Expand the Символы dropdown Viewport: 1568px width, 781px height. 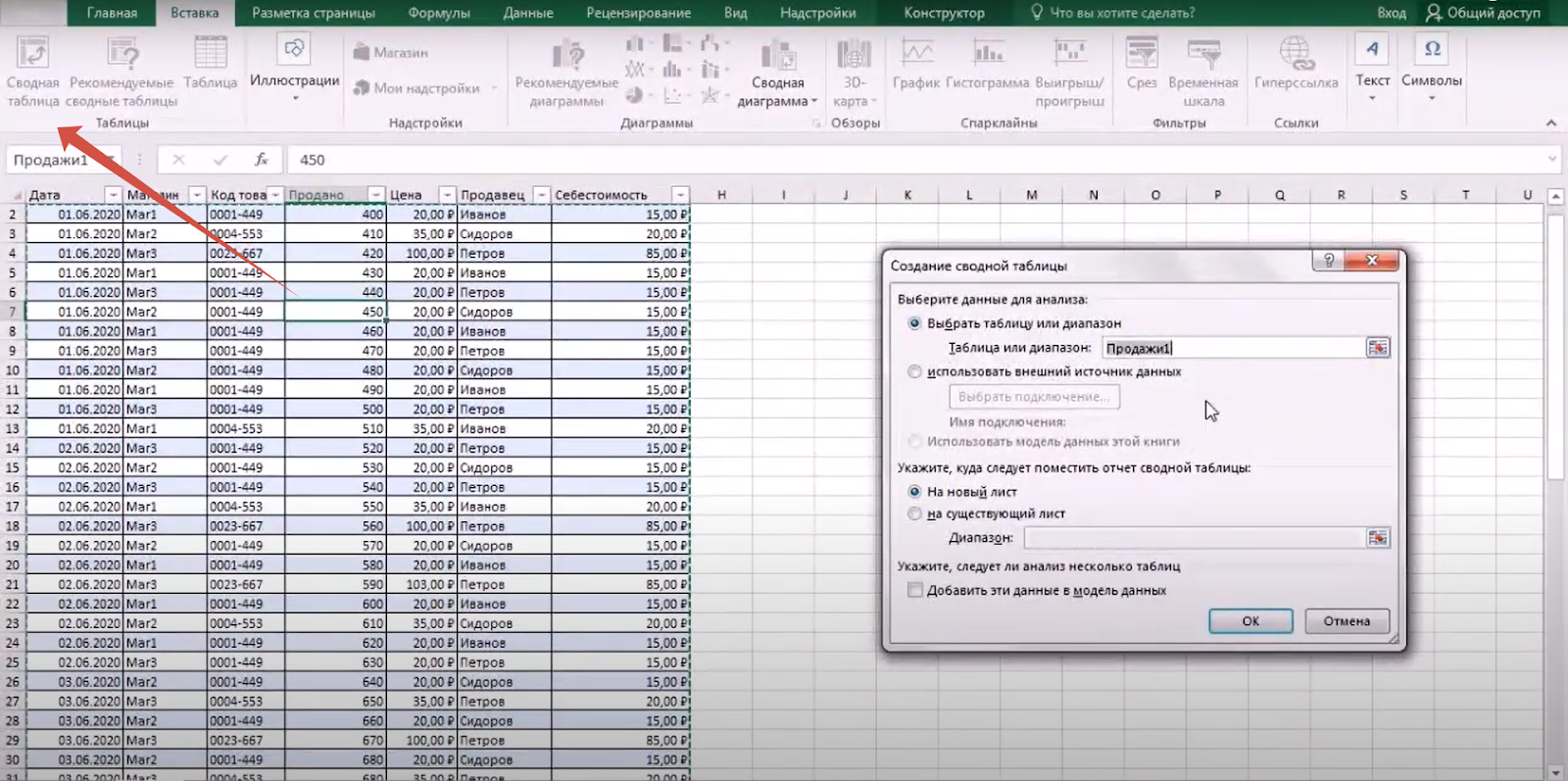pyautogui.click(x=1432, y=69)
